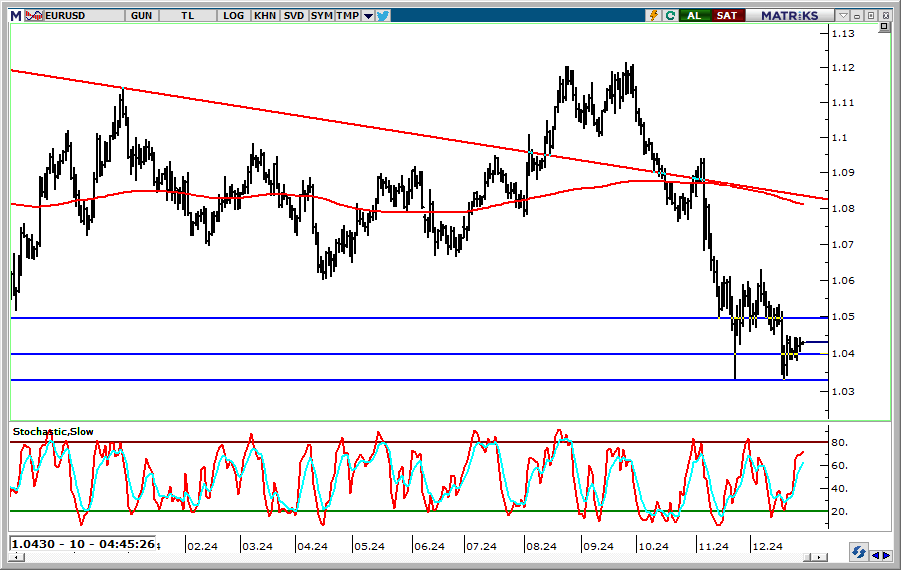Toggle the KHN option in toolbar

pos(265,15)
